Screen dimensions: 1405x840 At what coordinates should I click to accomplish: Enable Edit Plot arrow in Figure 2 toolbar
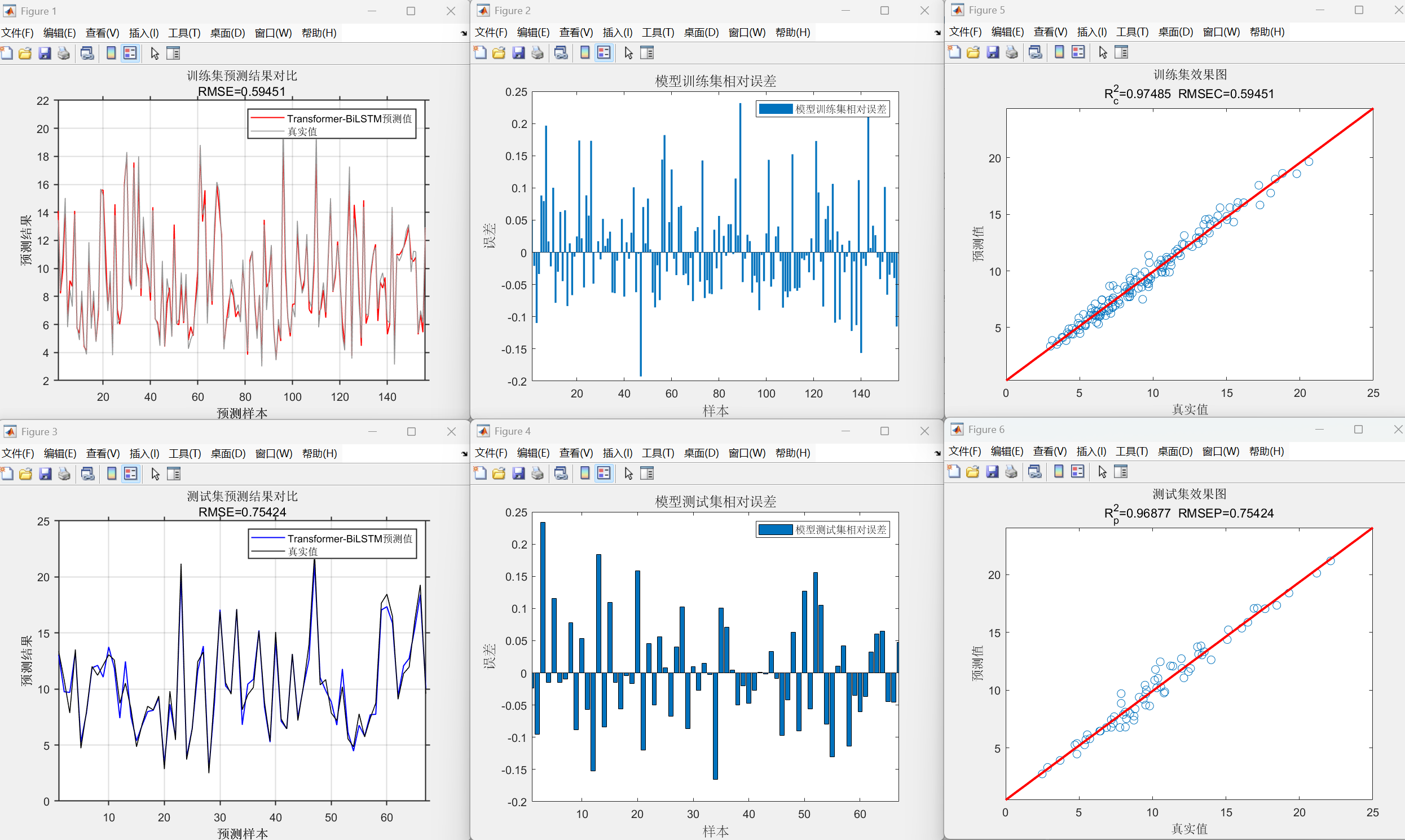coord(628,52)
